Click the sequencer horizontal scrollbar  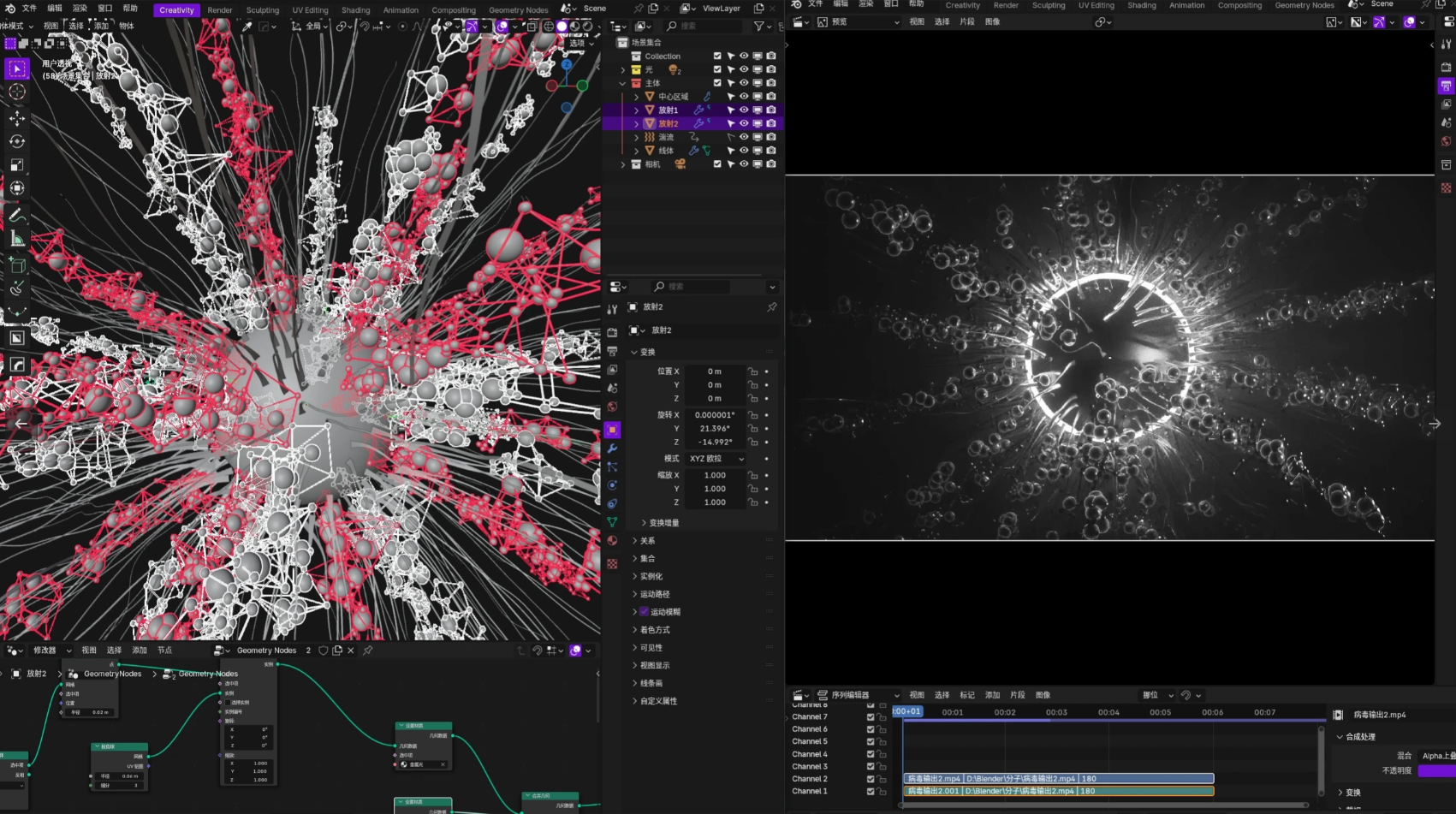[1104, 805]
